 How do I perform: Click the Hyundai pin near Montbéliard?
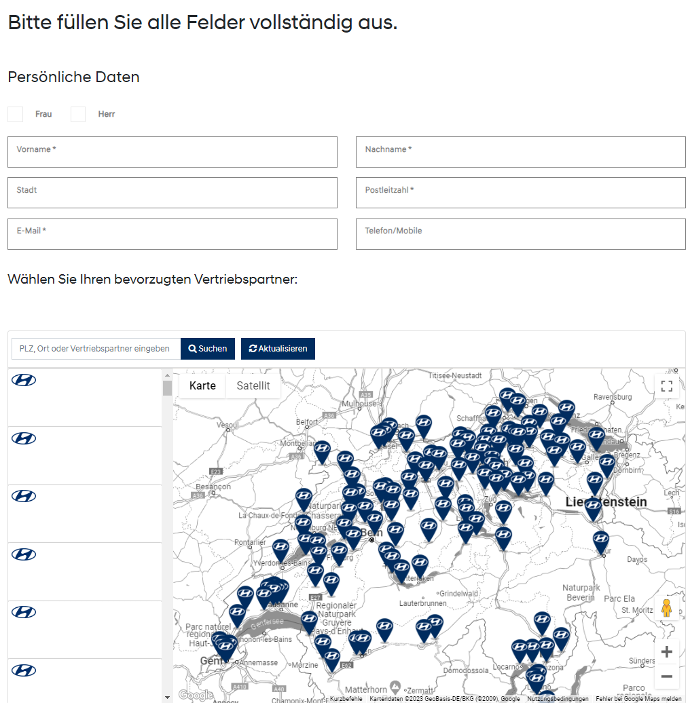tap(322, 451)
